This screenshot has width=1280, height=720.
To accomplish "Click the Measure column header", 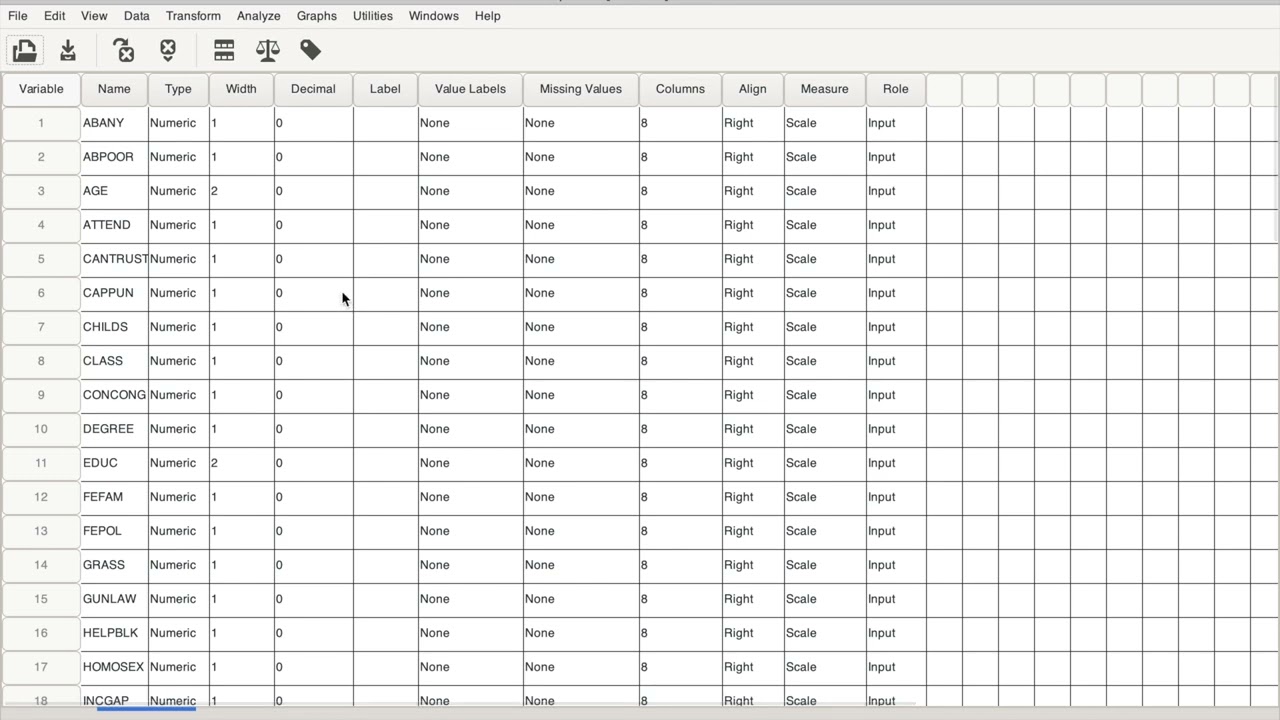I will coord(825,89).
